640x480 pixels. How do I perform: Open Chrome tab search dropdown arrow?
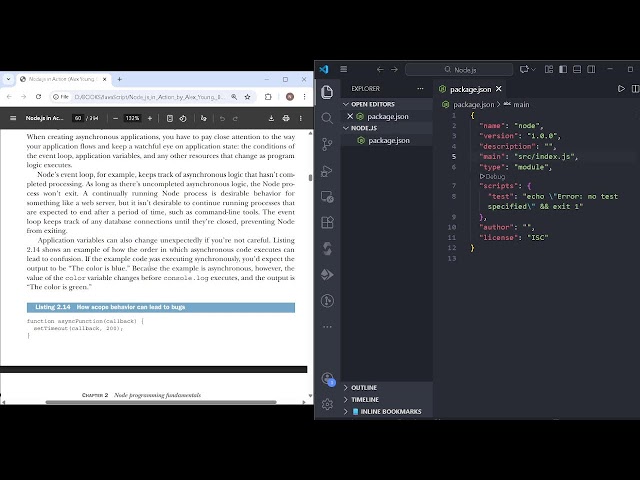point(8,79)
